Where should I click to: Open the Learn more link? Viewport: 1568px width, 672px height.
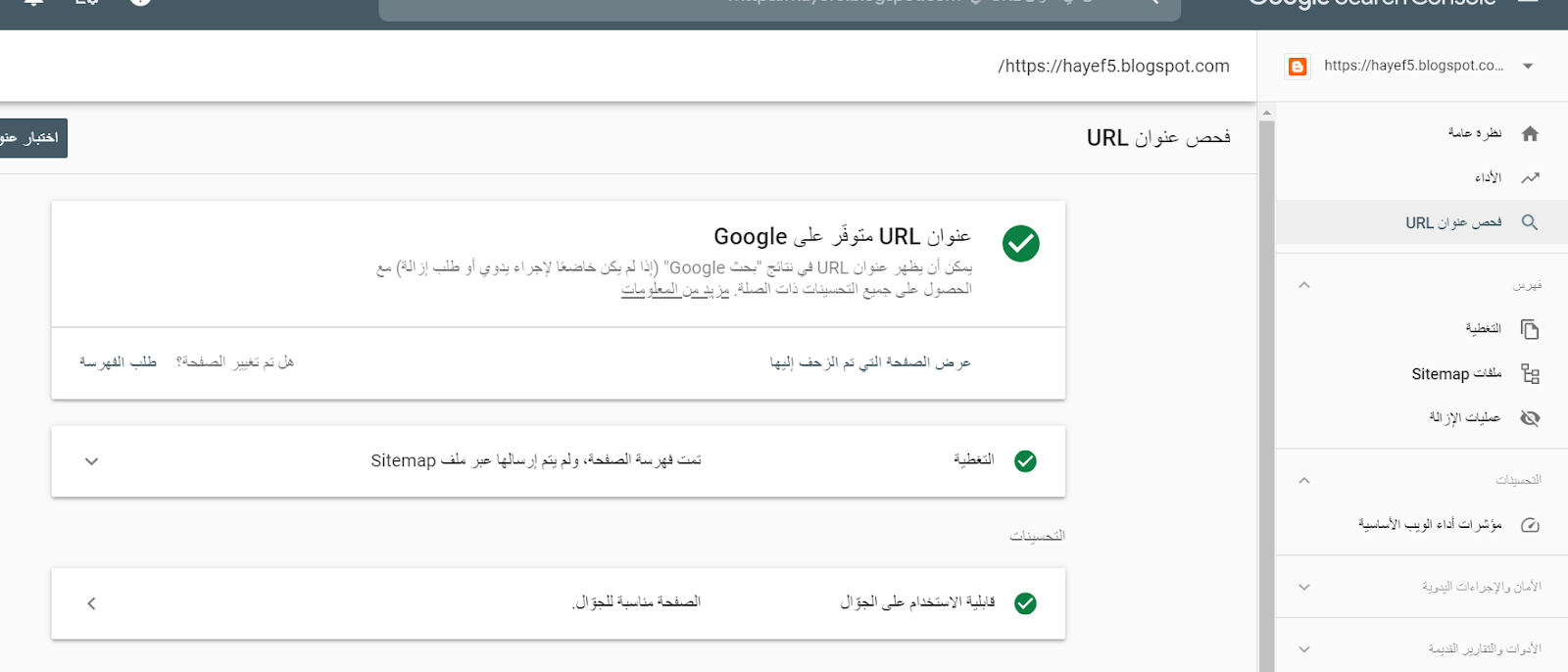click(675, 290)
